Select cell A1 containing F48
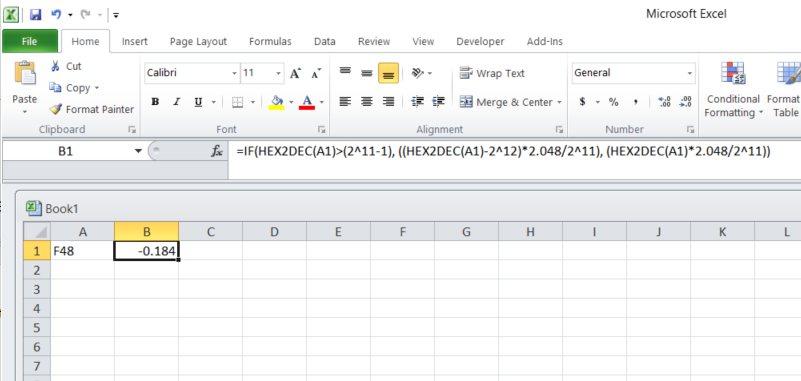Screen dimensions: 801x381 tap(82, 251)
